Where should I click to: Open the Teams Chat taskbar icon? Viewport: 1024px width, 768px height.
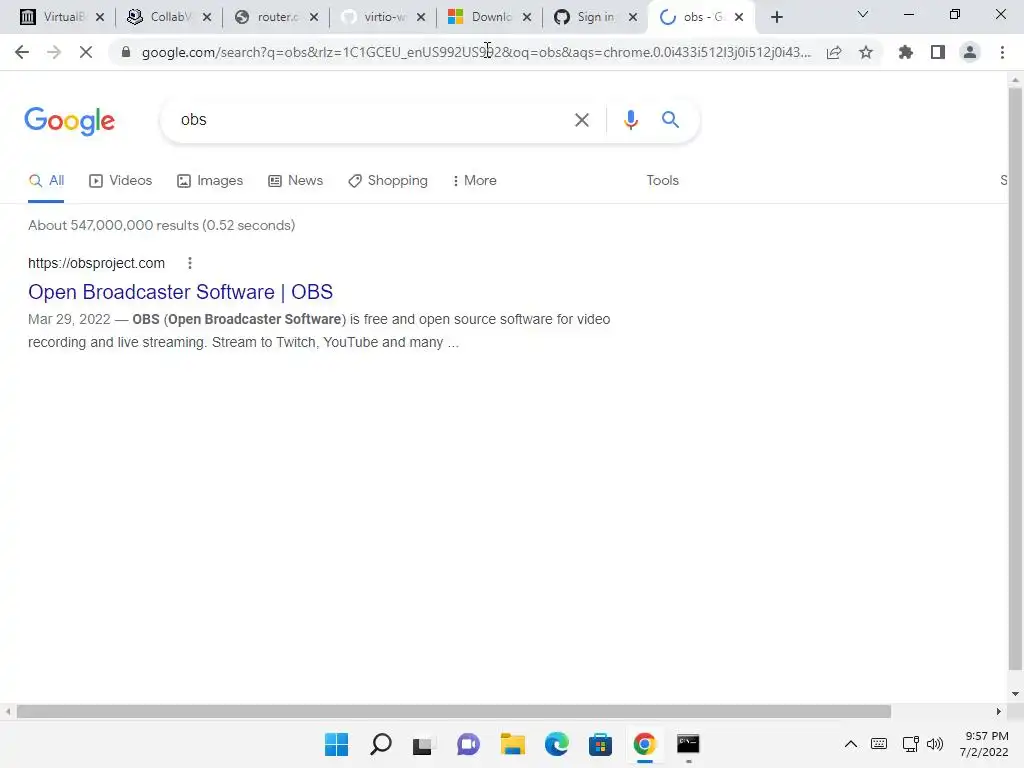coord(468,744)
